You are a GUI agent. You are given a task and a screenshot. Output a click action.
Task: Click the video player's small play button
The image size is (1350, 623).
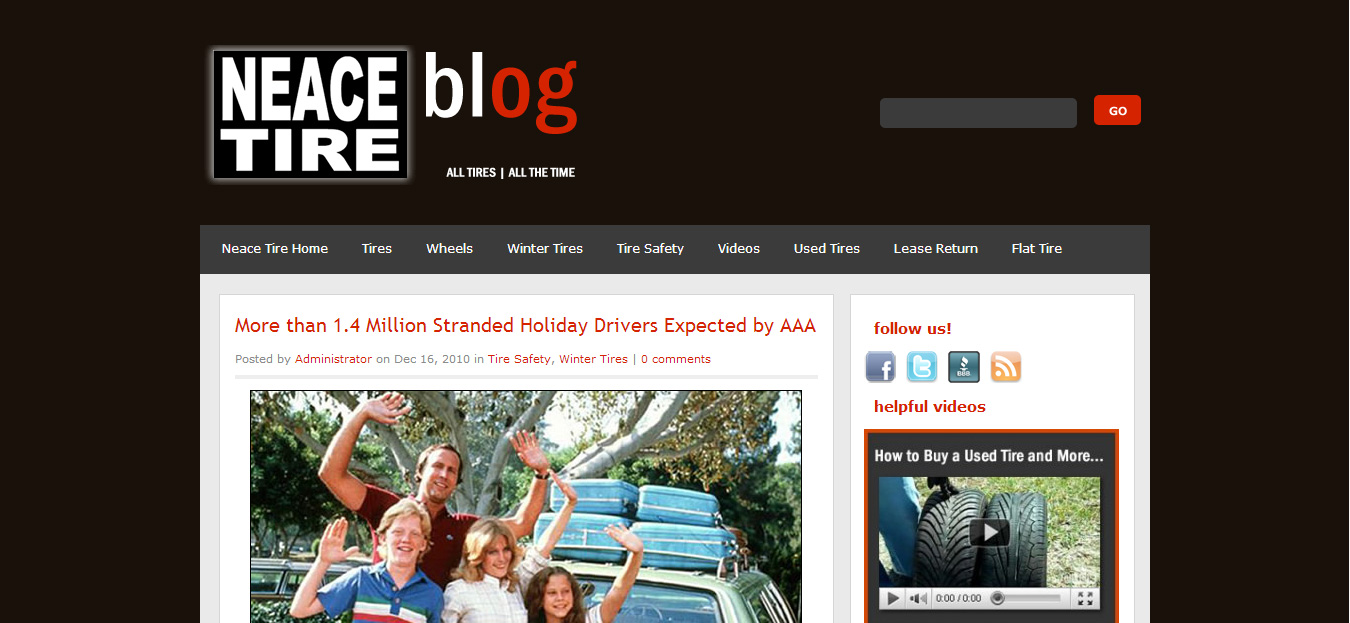click(892, 599)
